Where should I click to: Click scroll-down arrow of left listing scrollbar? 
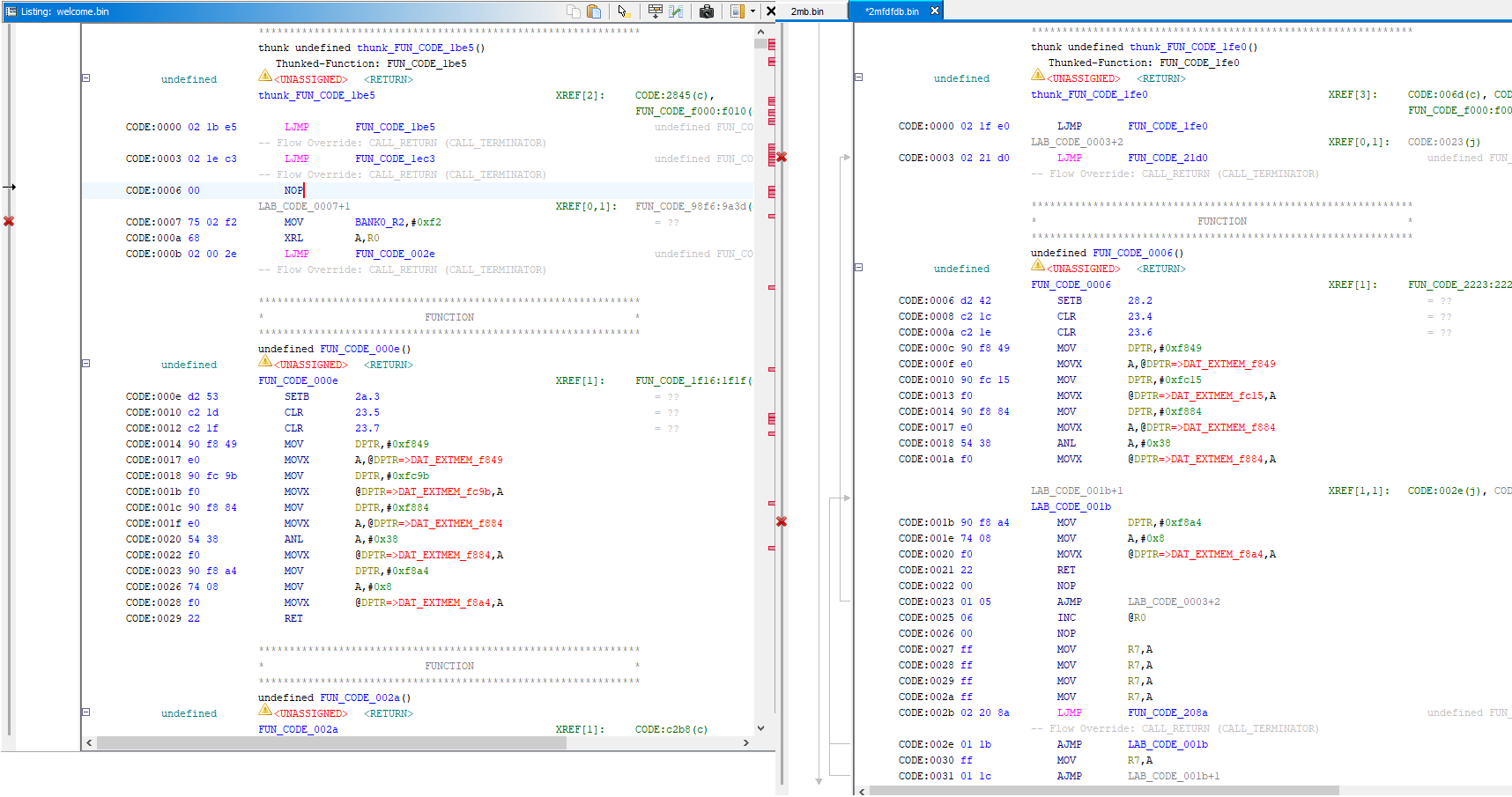click(761, 728)
